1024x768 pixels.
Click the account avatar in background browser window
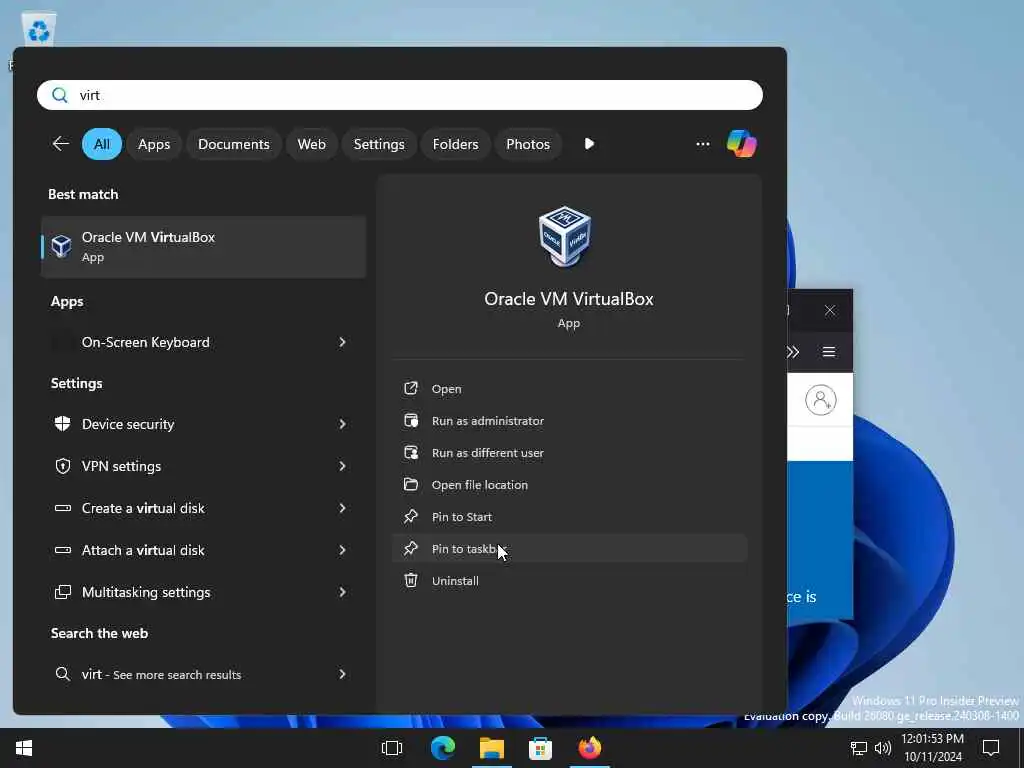[821, 400]
